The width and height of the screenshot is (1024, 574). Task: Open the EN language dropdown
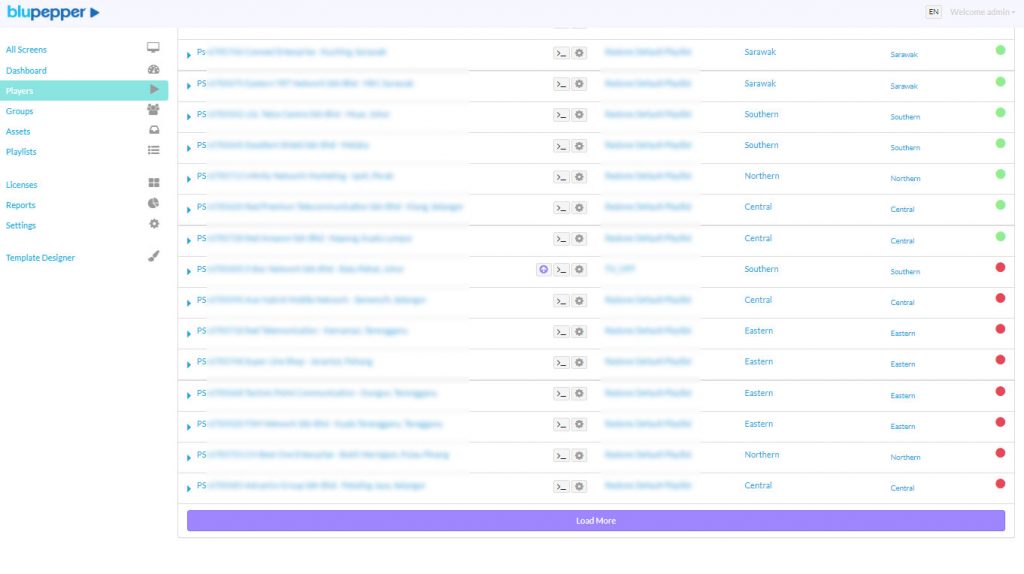coord(933,12)
